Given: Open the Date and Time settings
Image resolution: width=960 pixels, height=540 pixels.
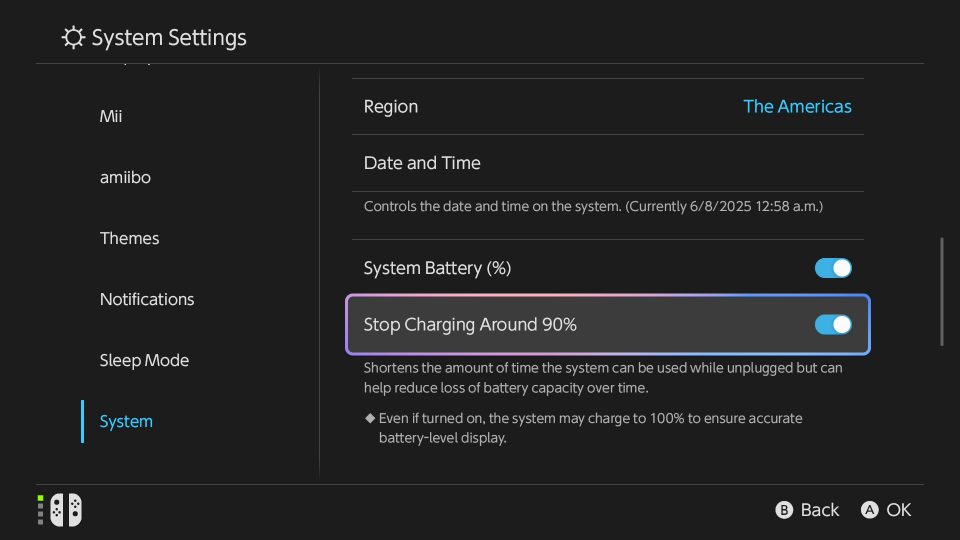Looking at the screenshot, I should (x=422, y=163).
